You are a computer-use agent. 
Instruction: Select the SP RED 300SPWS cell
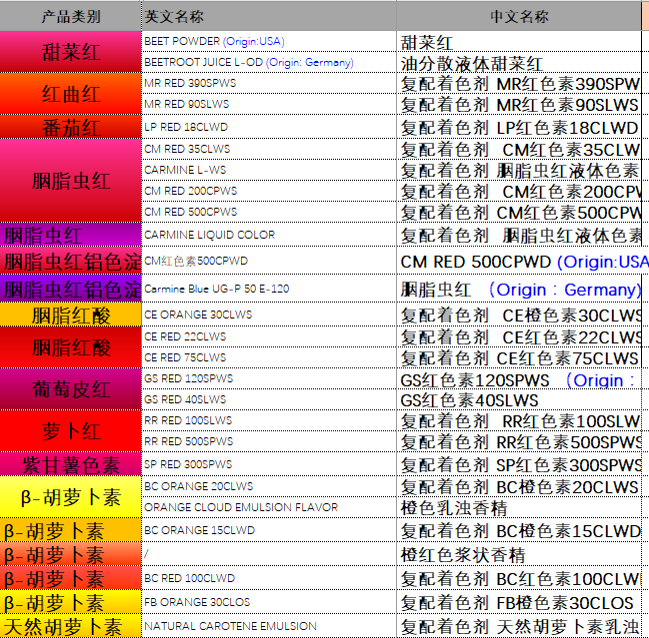pyautogui.click(x=269, y=464)
